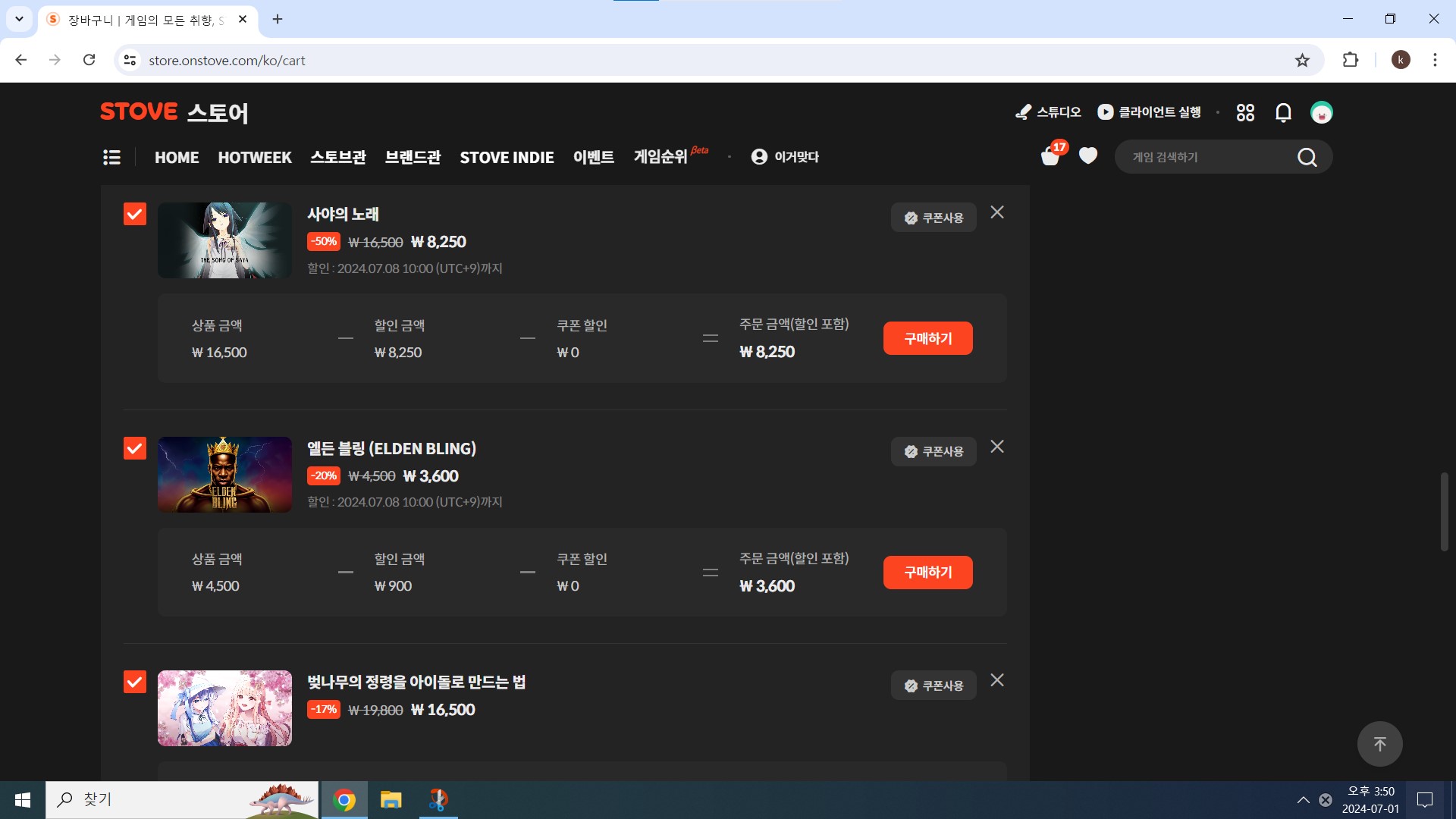1456x819 pixels.
Task: Click the search magnifier icon
Action: [1307, 157]
